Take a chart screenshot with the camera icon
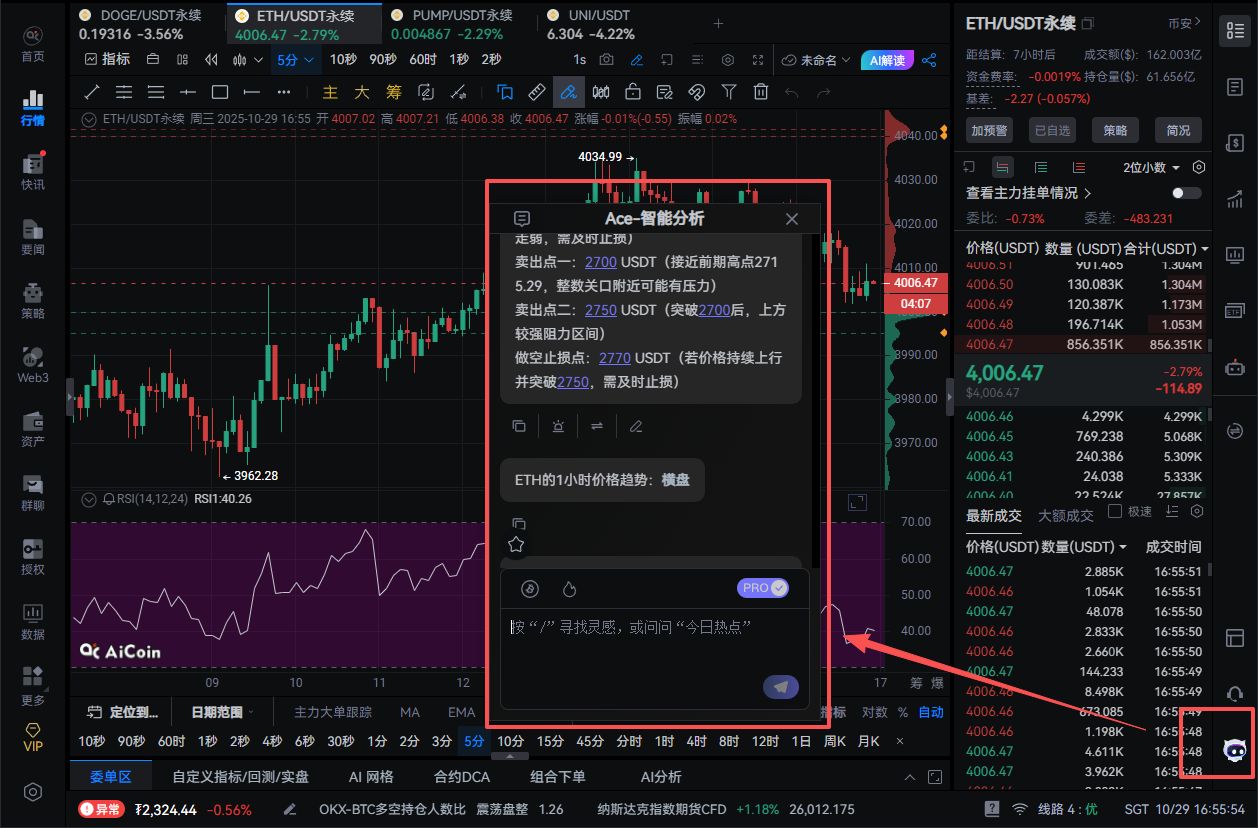The image size is (1258, 828). [607, 59]
